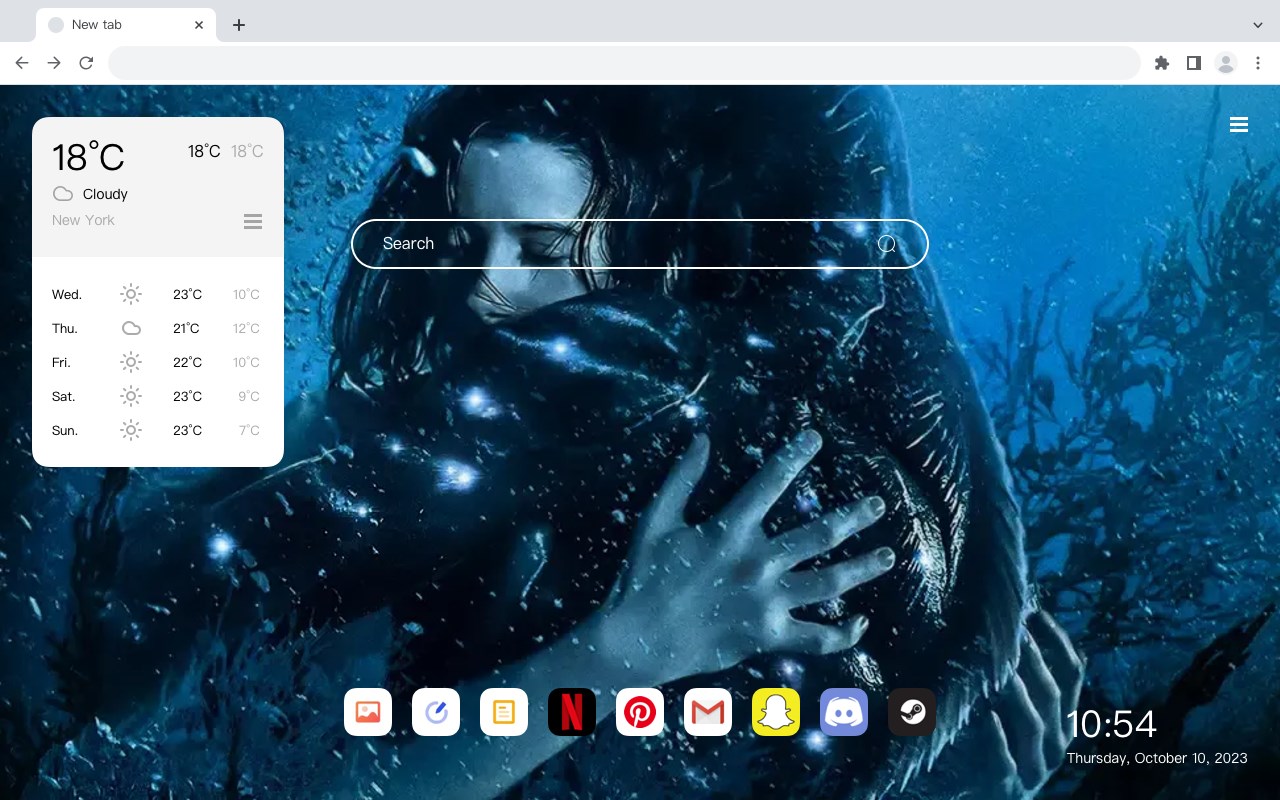Click Sunday's 7°C low temperature

click(x=249, y=430)
